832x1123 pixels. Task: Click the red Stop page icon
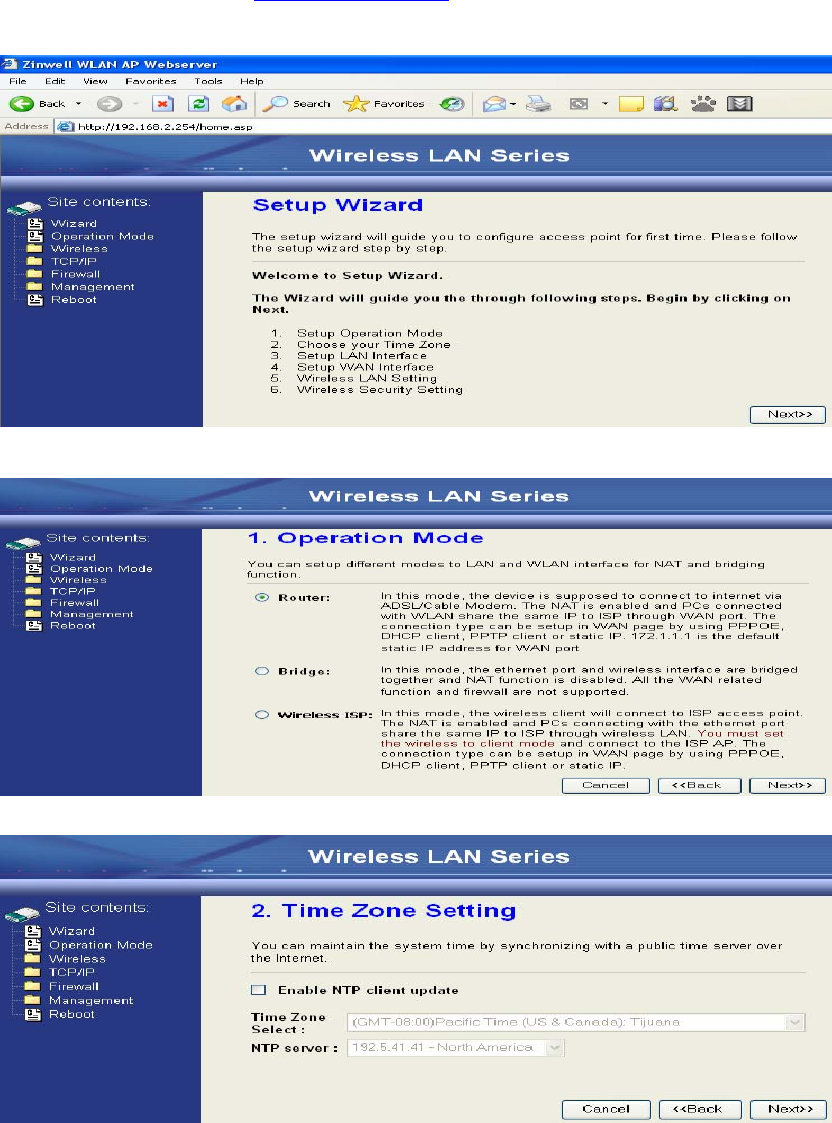coord(163,104)
